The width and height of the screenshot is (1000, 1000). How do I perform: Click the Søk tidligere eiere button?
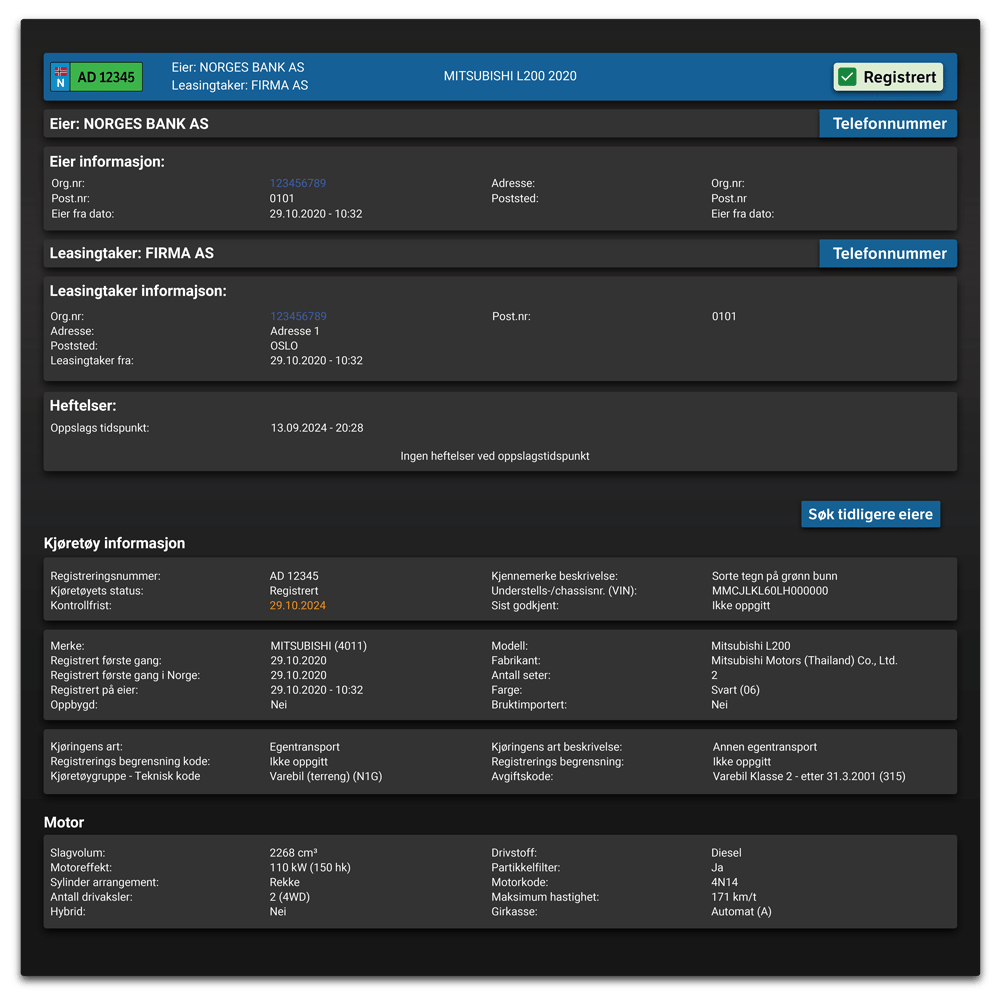(x=871, y=515)
